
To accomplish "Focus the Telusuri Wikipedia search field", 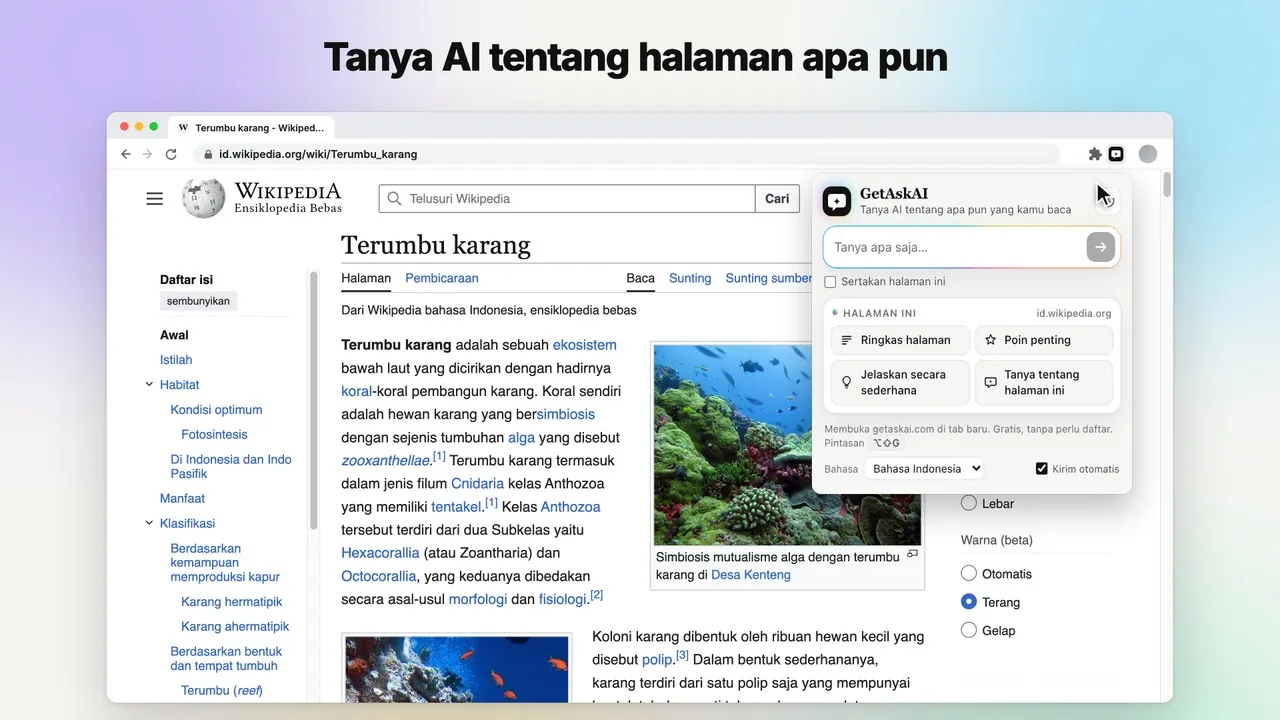I will [567, 199].
